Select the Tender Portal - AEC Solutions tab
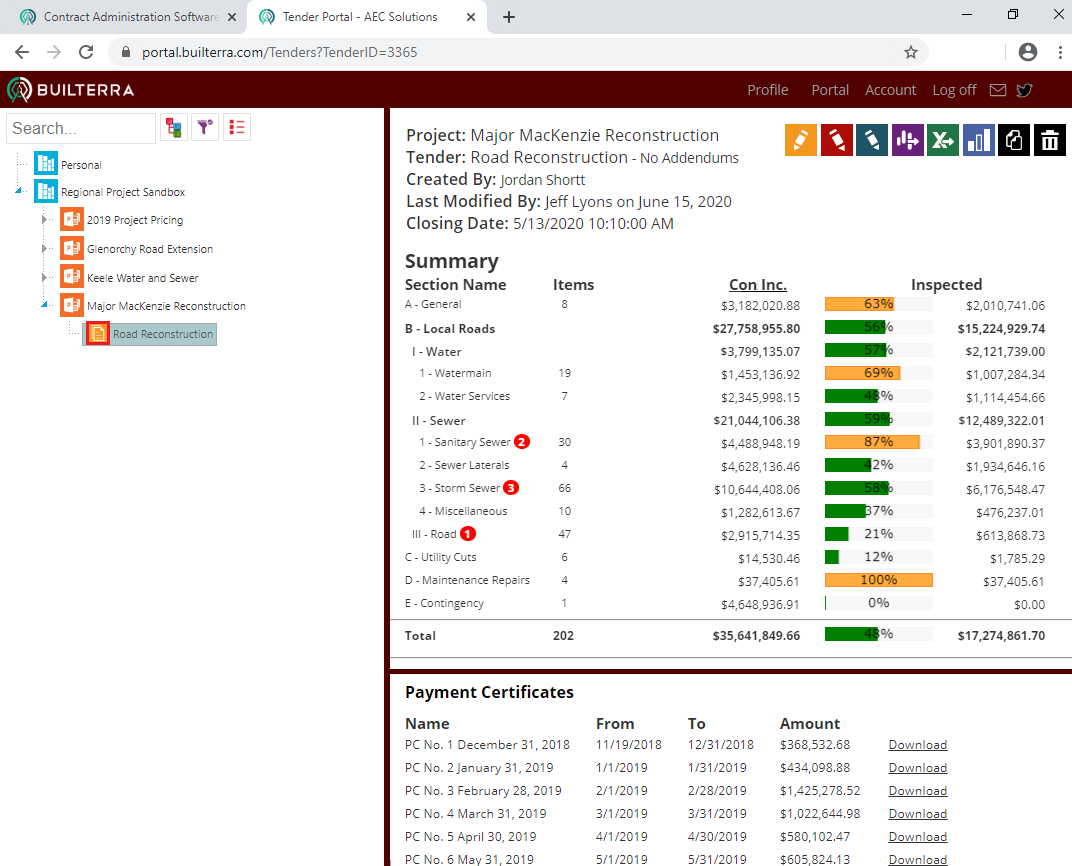The image size is (1072, 866). click(366, 17)
